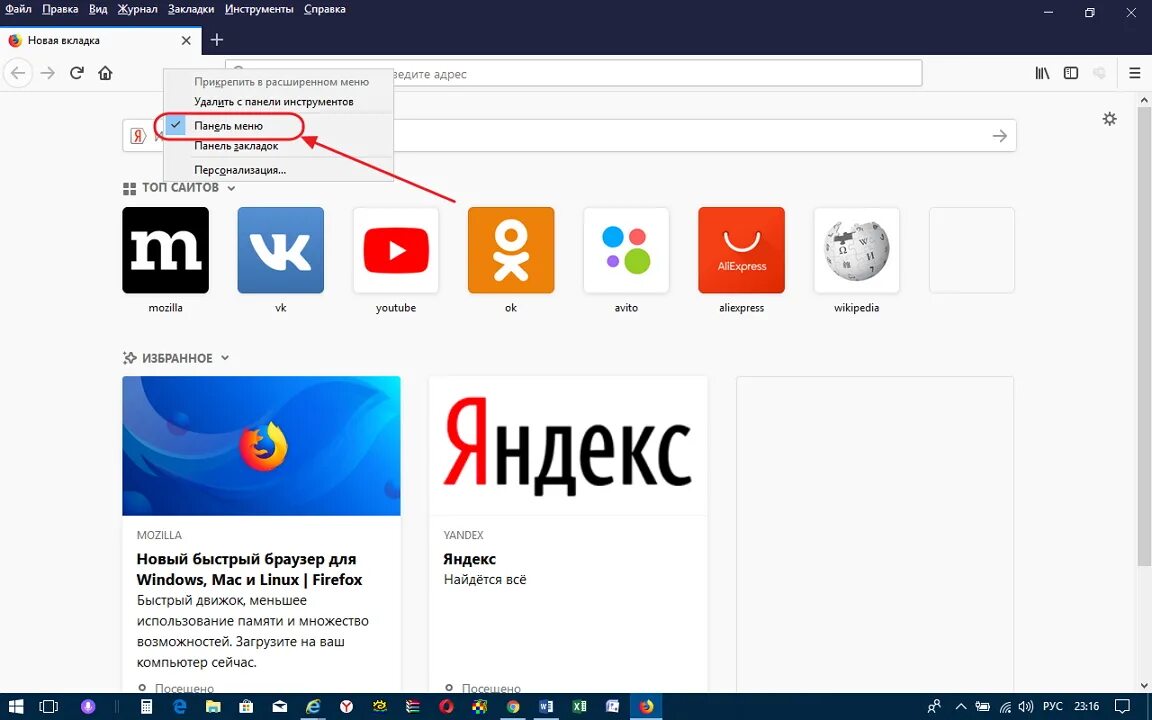Collapse the ТОП САЙТОВ section chevron
This screenshot has height=720, width=1152.
231,188
